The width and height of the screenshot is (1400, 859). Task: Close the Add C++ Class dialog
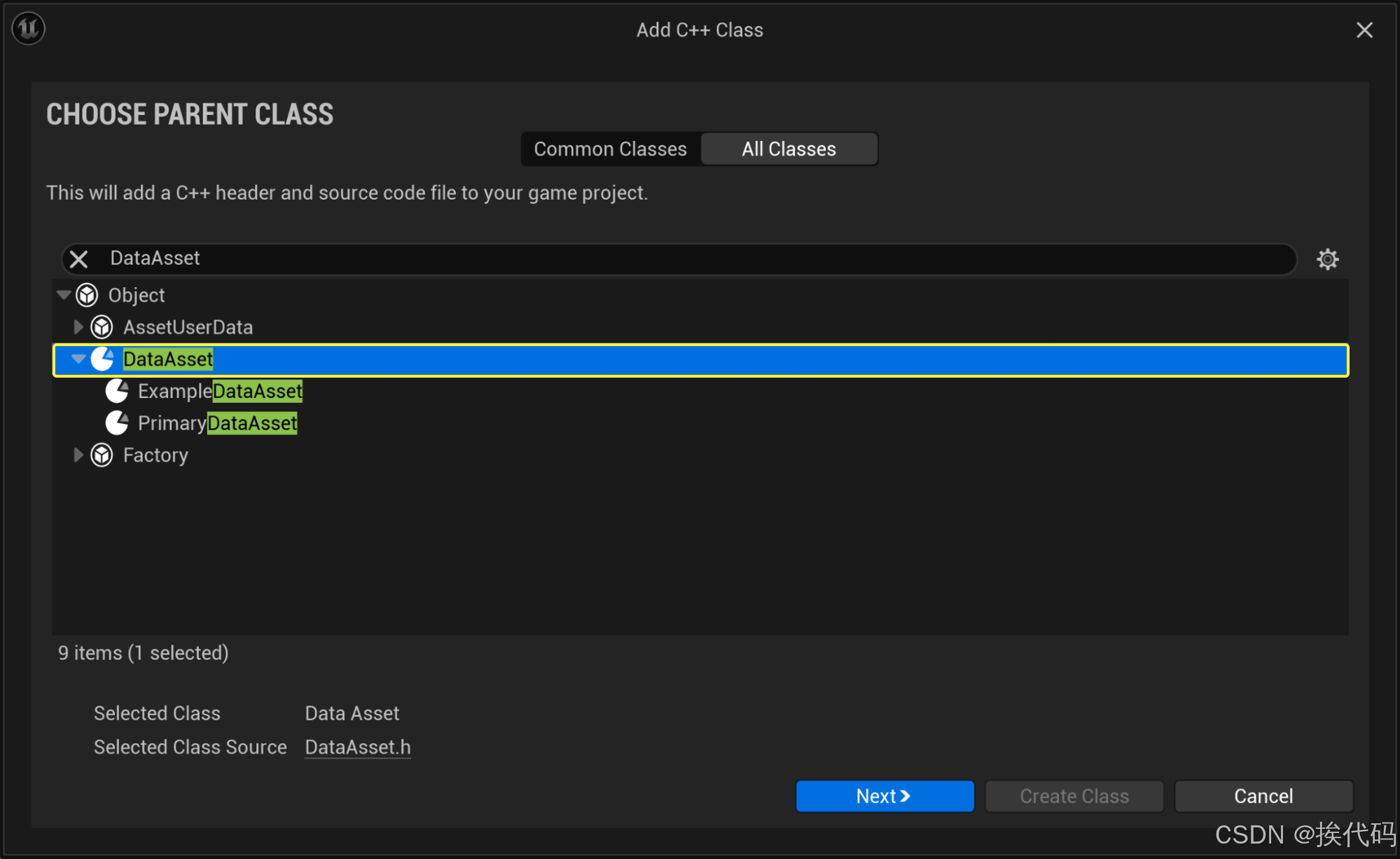pos(1364,30)
